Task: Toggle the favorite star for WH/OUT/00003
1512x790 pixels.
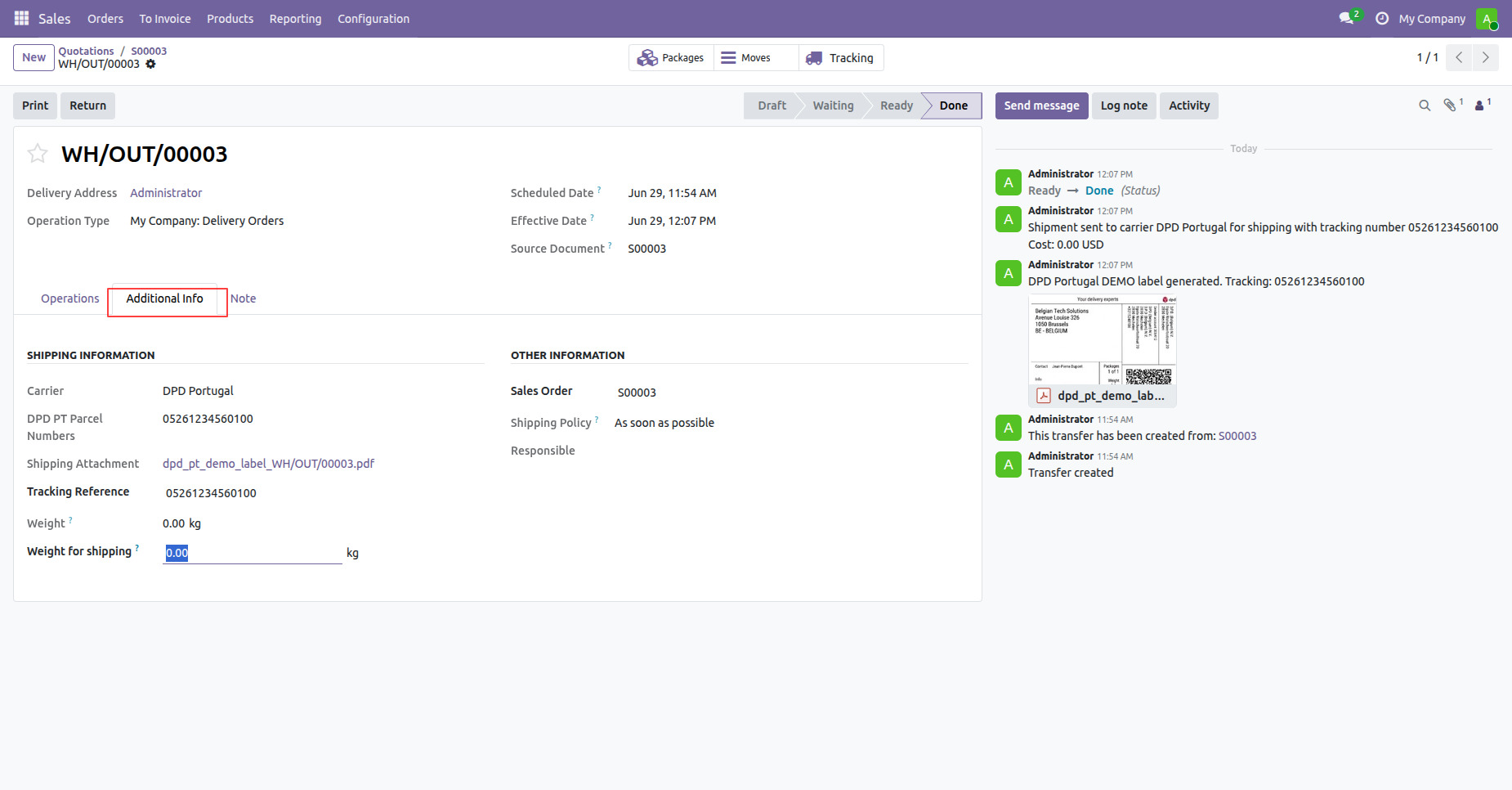Action: [38, 153]
